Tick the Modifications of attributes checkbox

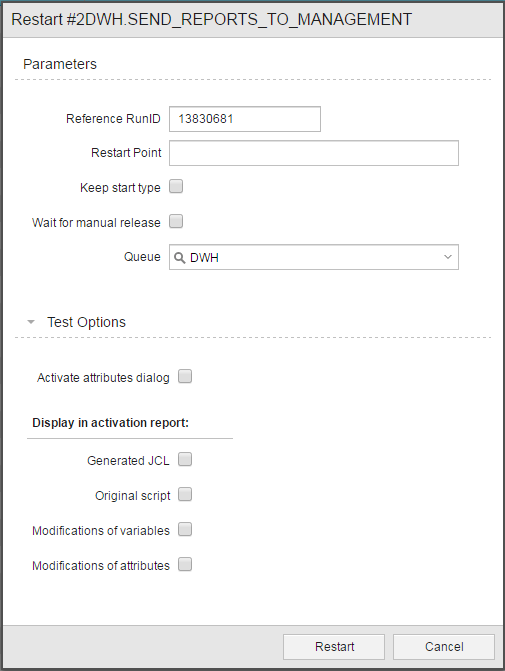185,564
